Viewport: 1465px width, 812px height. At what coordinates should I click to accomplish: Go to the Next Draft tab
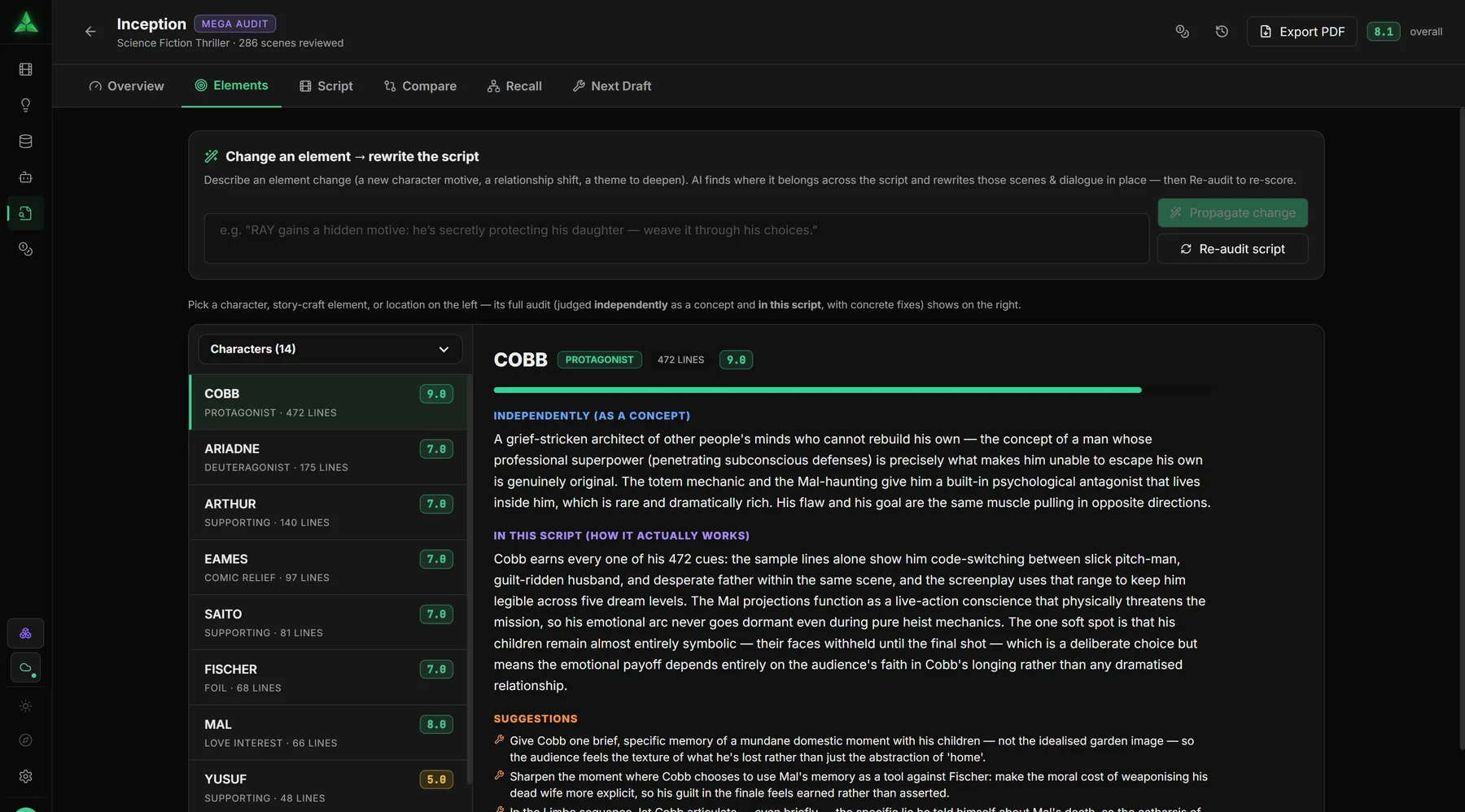pos(612,86)
